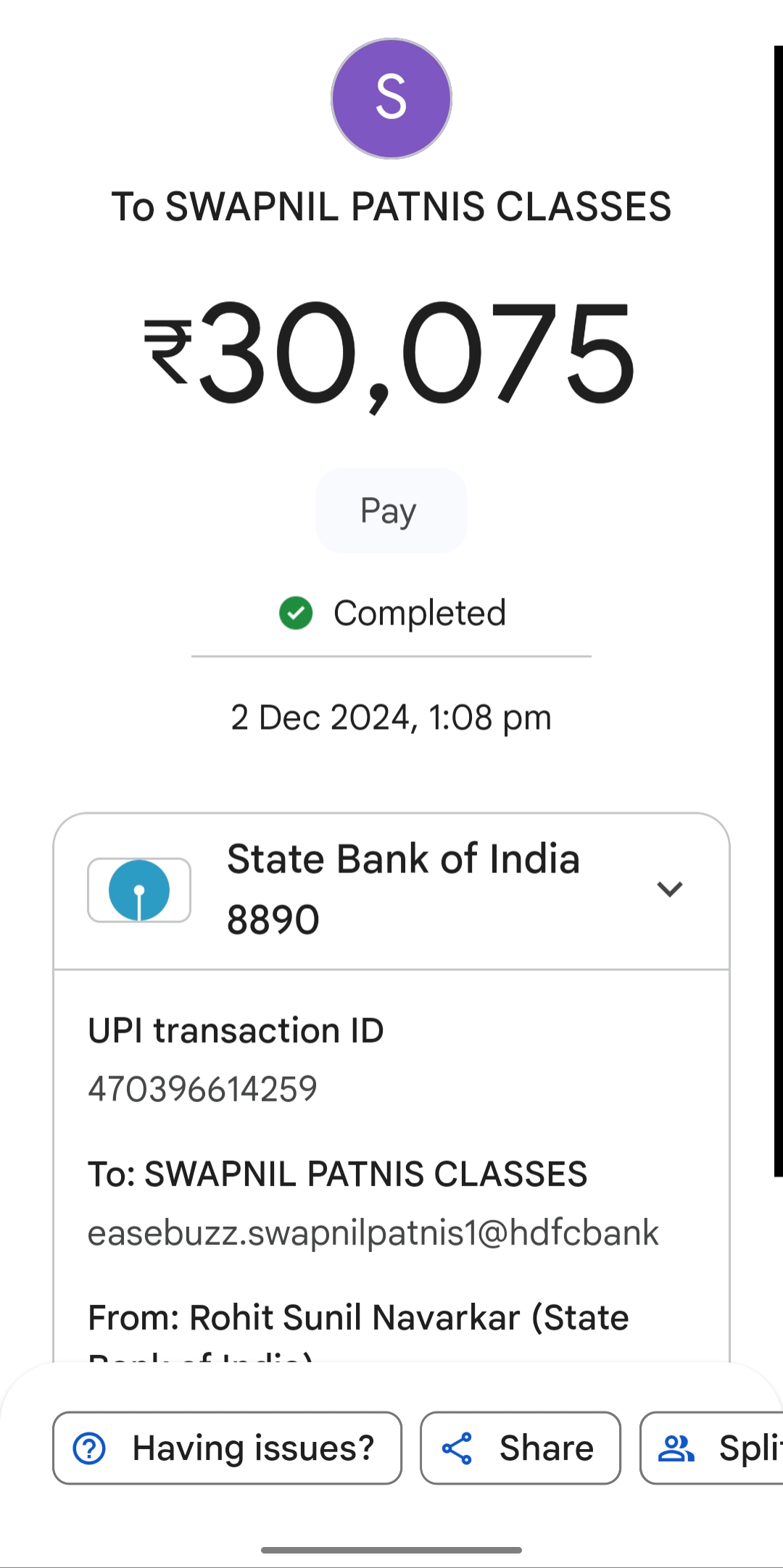Image resolution: width=783 pixels, height=1568 pixels.
Task: Select the account number 8890 text
Action: coord(273,920)
